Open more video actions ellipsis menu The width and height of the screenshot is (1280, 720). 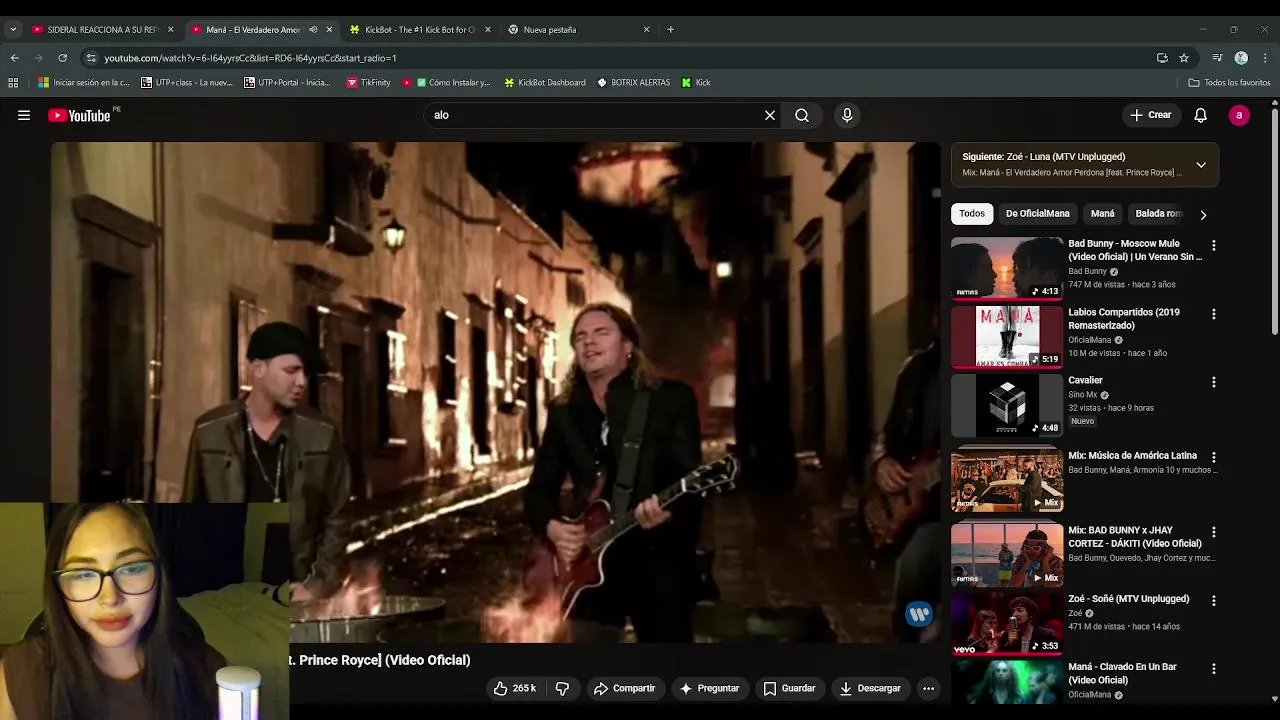tap(928, 688)
